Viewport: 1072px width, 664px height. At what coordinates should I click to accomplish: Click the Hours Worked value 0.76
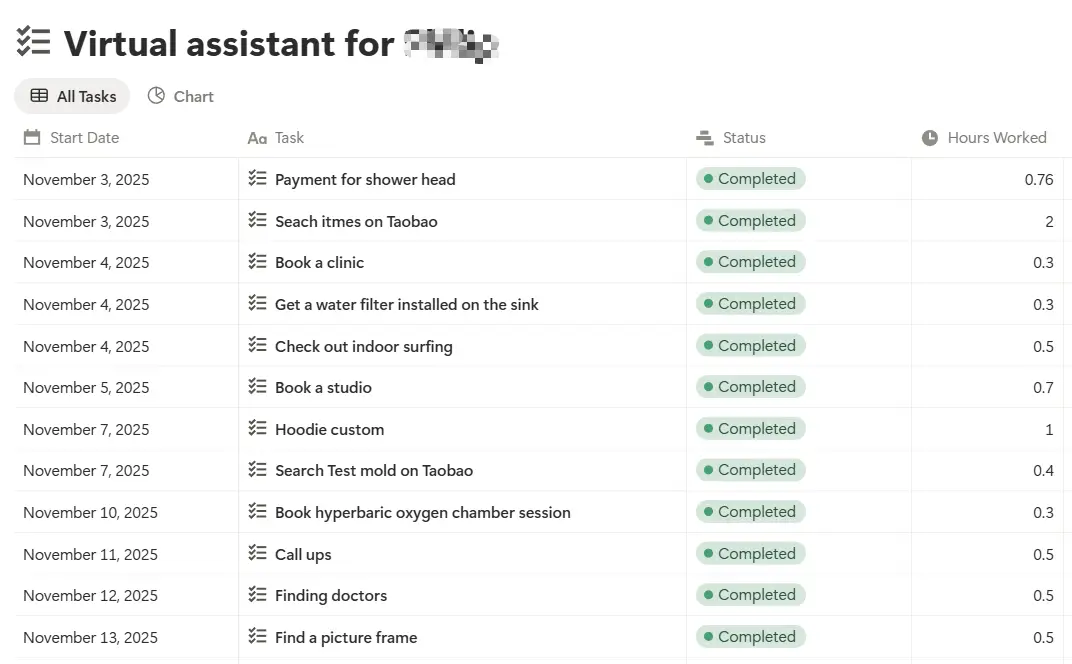[x=1041, y=178]
